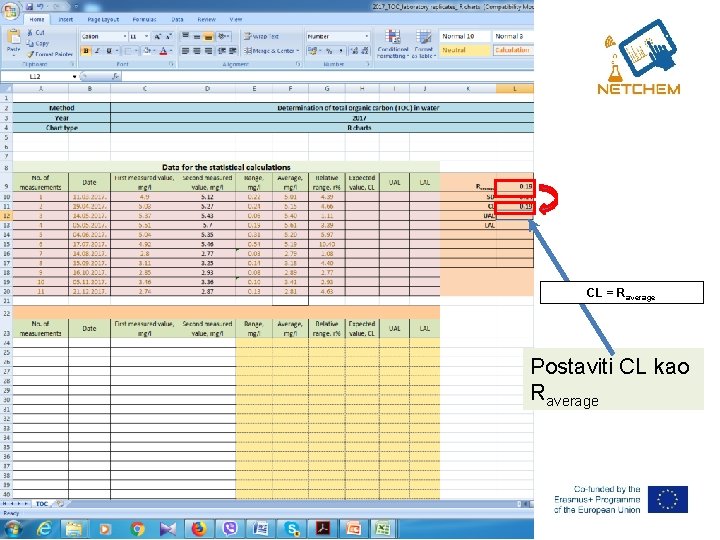Screen dimensions: 720x540
Task: Click into the formula bar
Action: click(327, 76)
